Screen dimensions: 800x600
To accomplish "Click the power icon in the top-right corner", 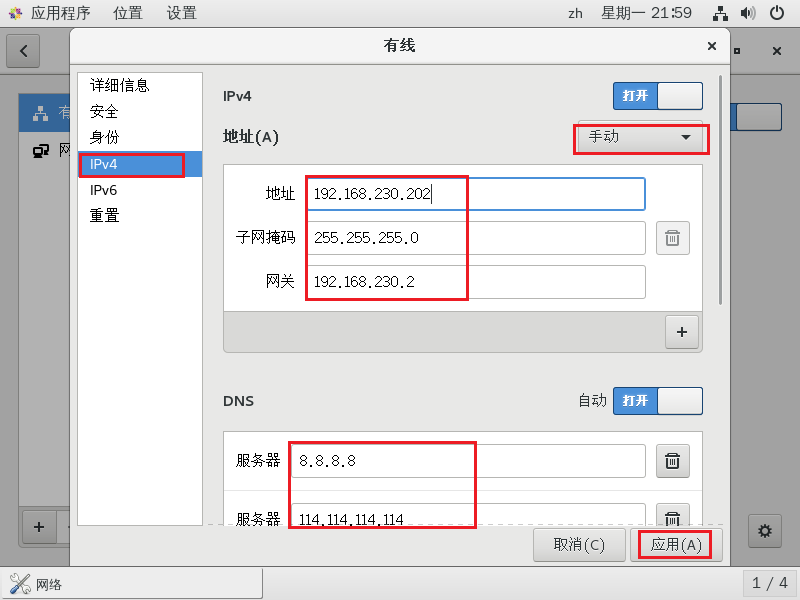I will (x=777, y=13).
